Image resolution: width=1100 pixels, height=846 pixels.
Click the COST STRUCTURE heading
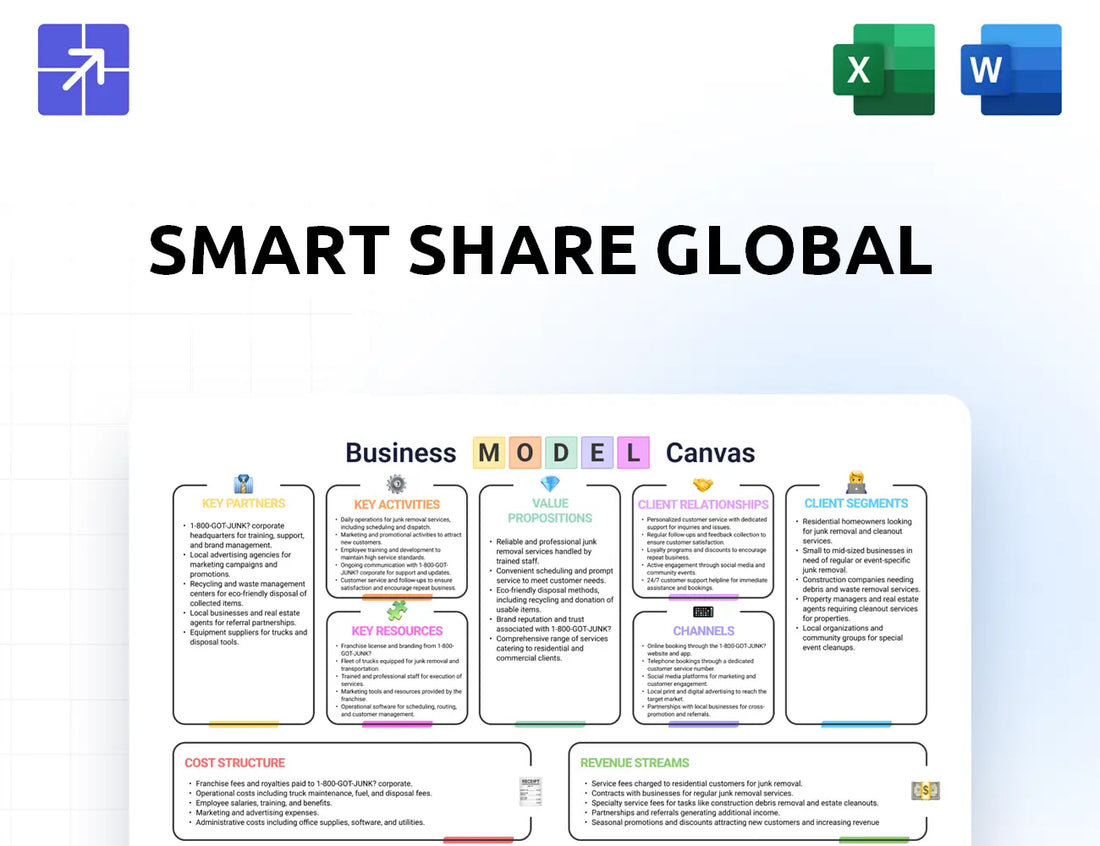[234, 763]
